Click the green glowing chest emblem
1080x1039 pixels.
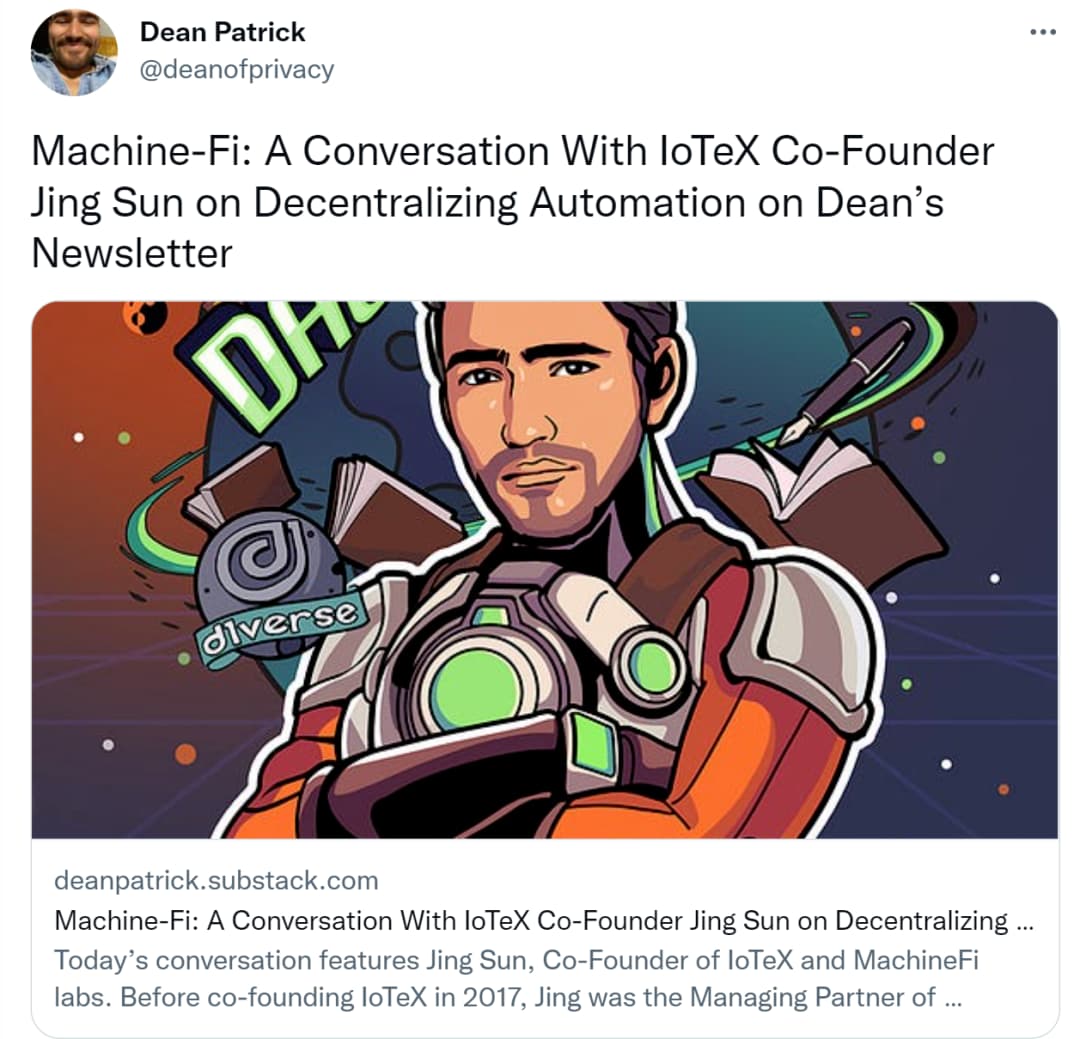pos(475,690)
